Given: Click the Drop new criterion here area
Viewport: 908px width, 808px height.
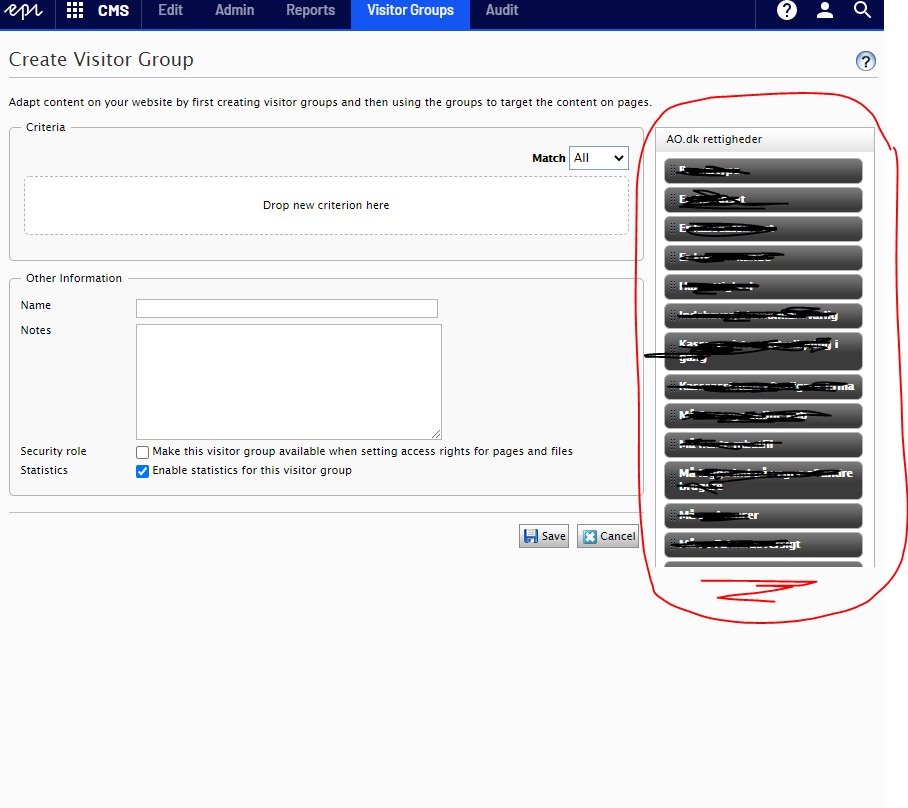Looking at the screenshot, I should click(x=326, y=206).
